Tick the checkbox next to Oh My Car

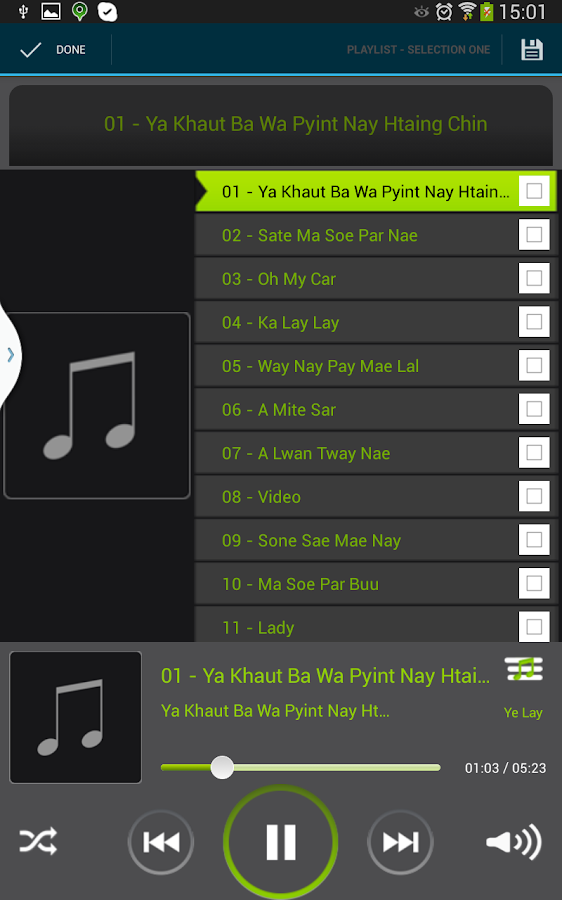534,278
